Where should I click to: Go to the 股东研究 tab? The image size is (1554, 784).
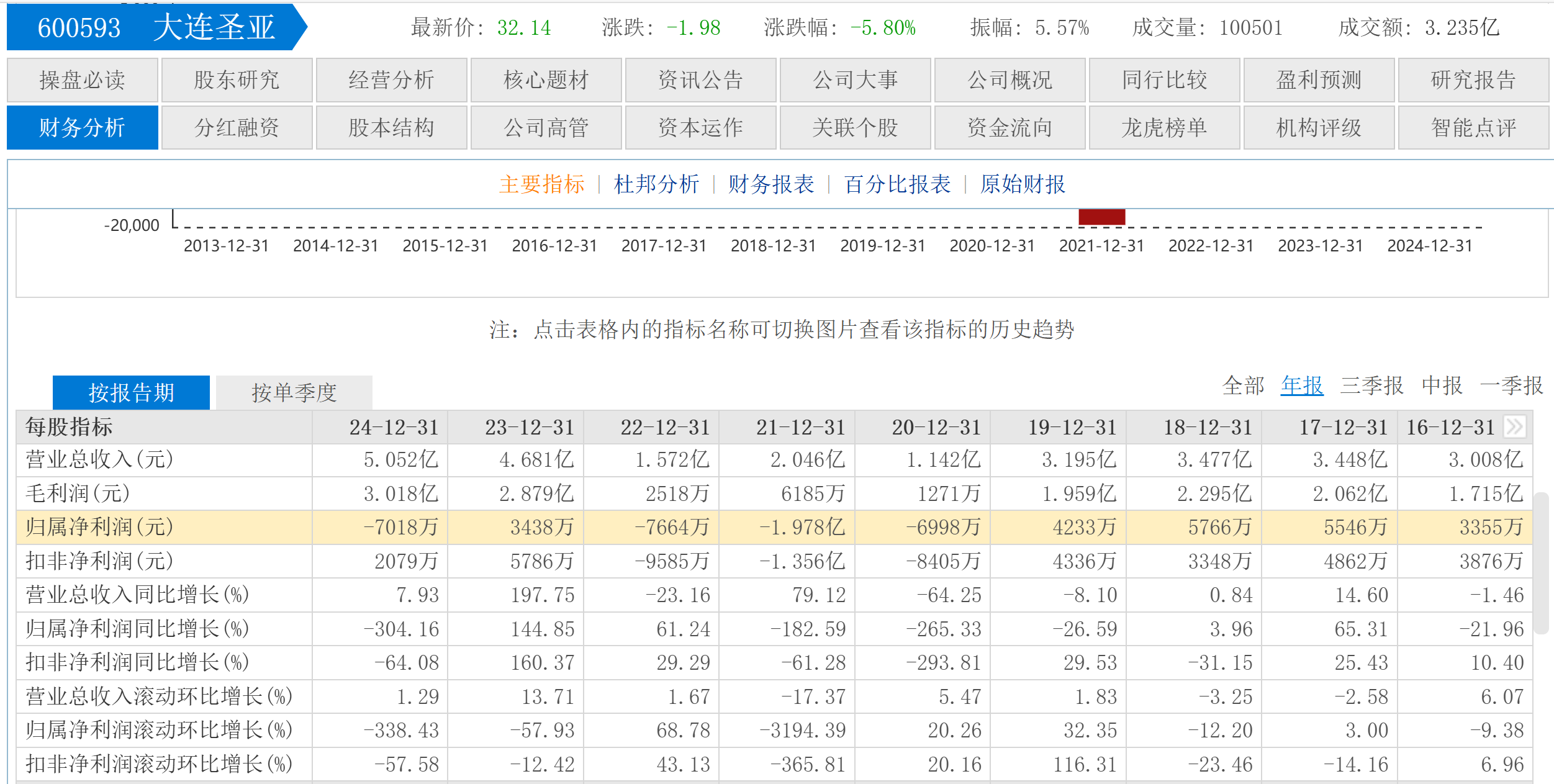[237, 80]
